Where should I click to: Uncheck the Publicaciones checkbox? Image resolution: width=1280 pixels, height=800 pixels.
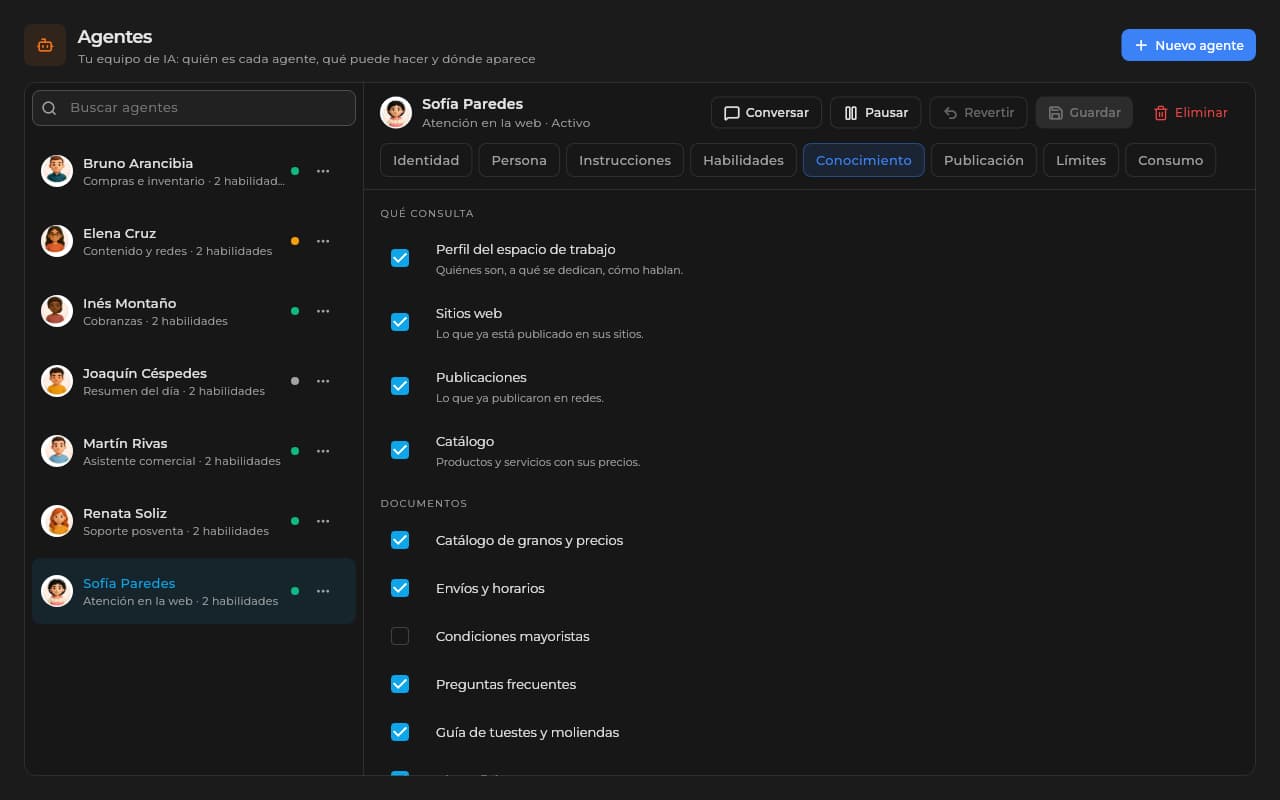400,386
